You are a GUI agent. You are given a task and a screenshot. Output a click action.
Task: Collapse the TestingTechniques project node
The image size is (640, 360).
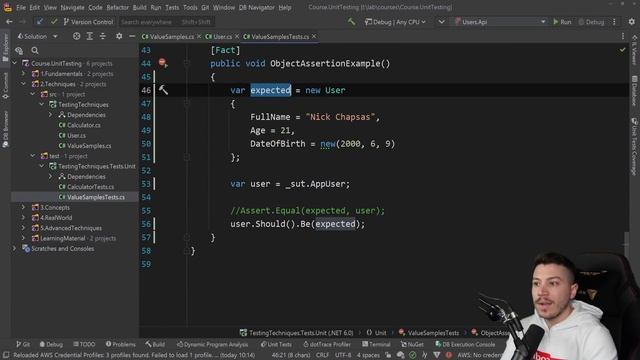point(42,104)
